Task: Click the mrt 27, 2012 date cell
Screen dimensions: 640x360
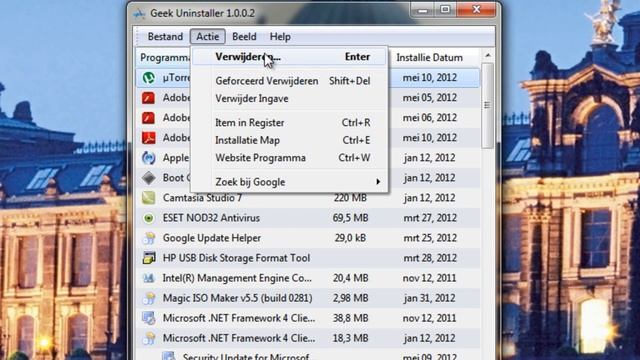Action: (x=429, y=218)
